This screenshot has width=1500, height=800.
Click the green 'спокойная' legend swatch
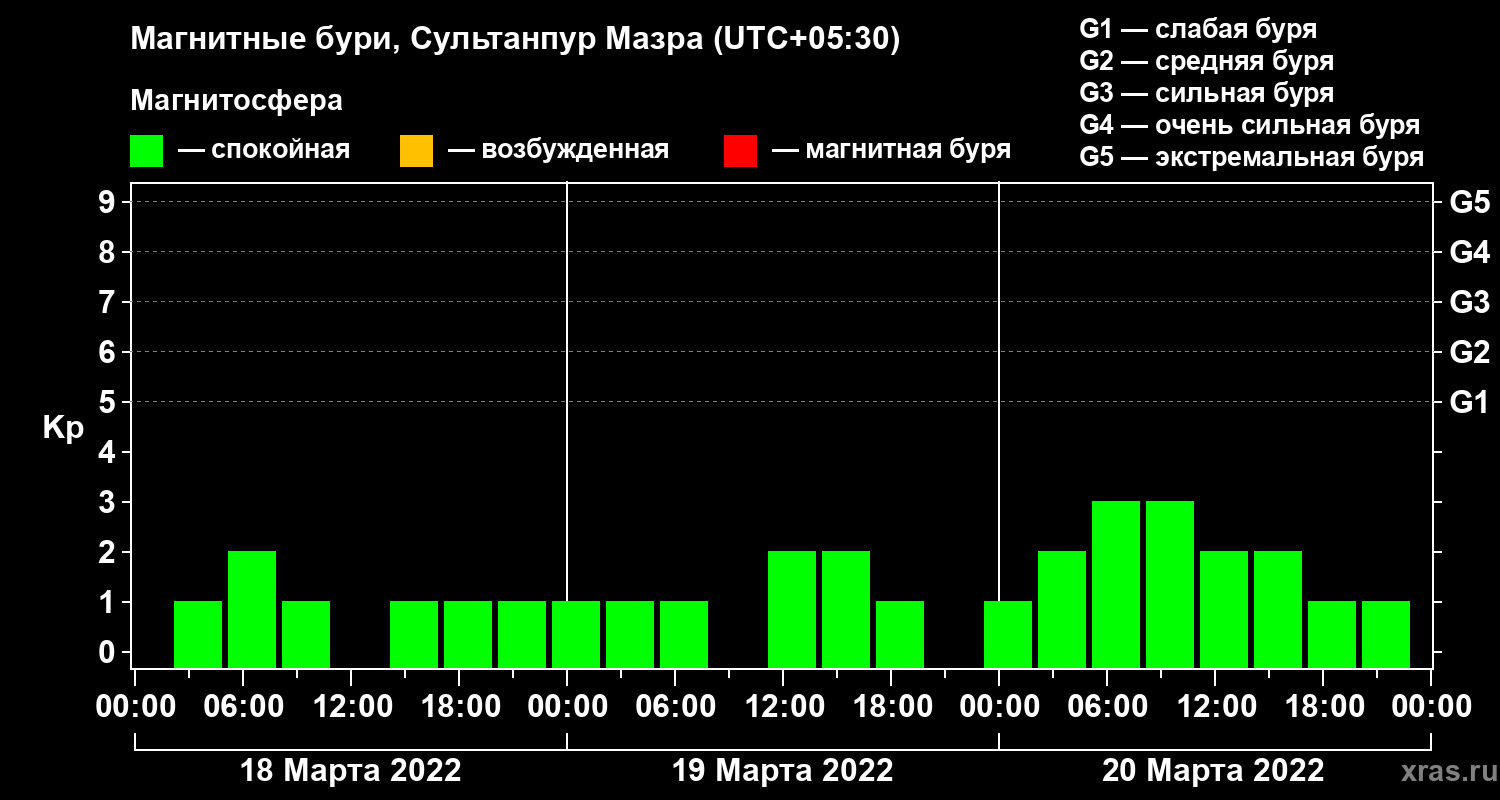[x=146, y=151]
